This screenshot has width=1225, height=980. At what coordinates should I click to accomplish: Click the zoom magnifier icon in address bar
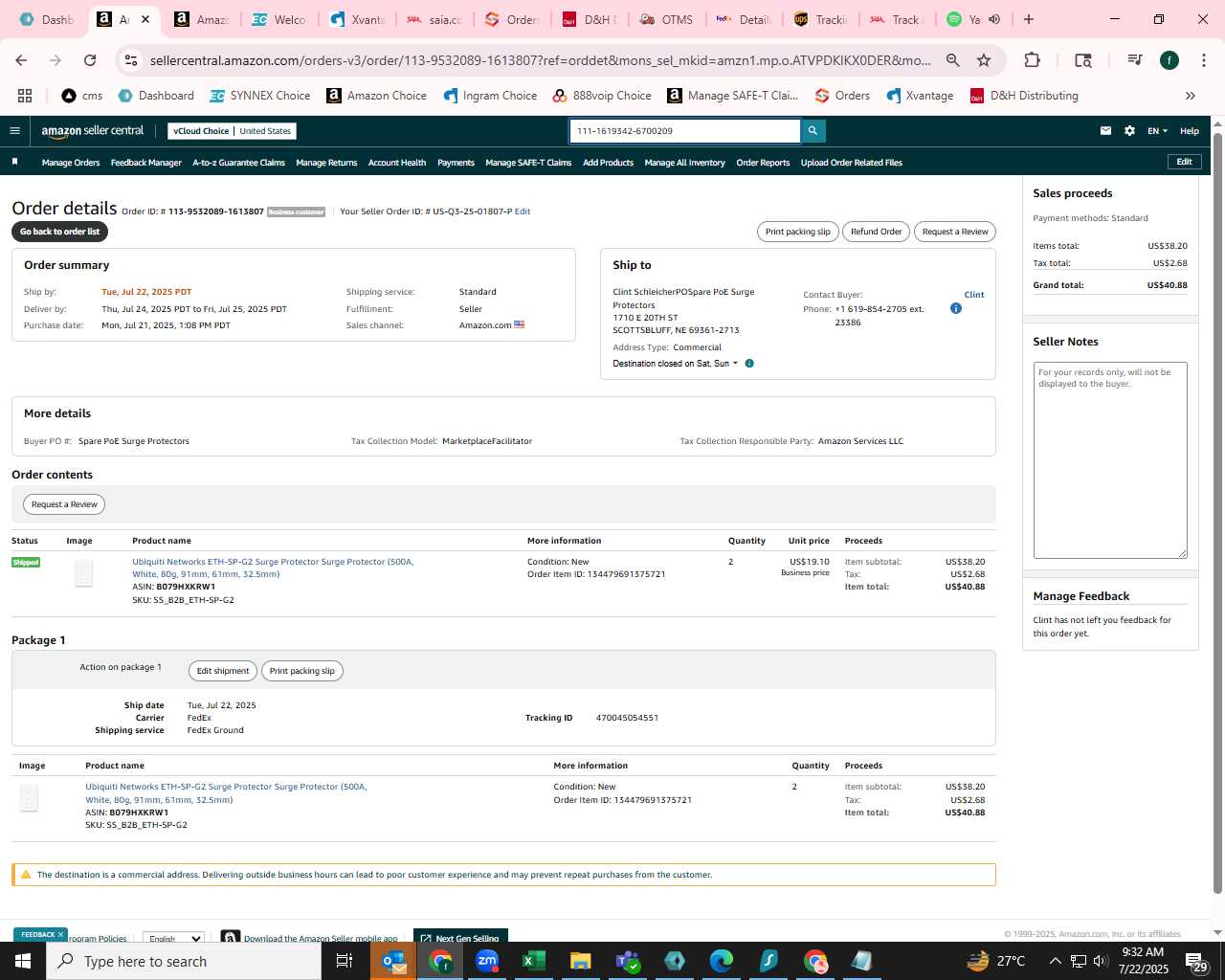pyautogui.click(x=953, y=60)
